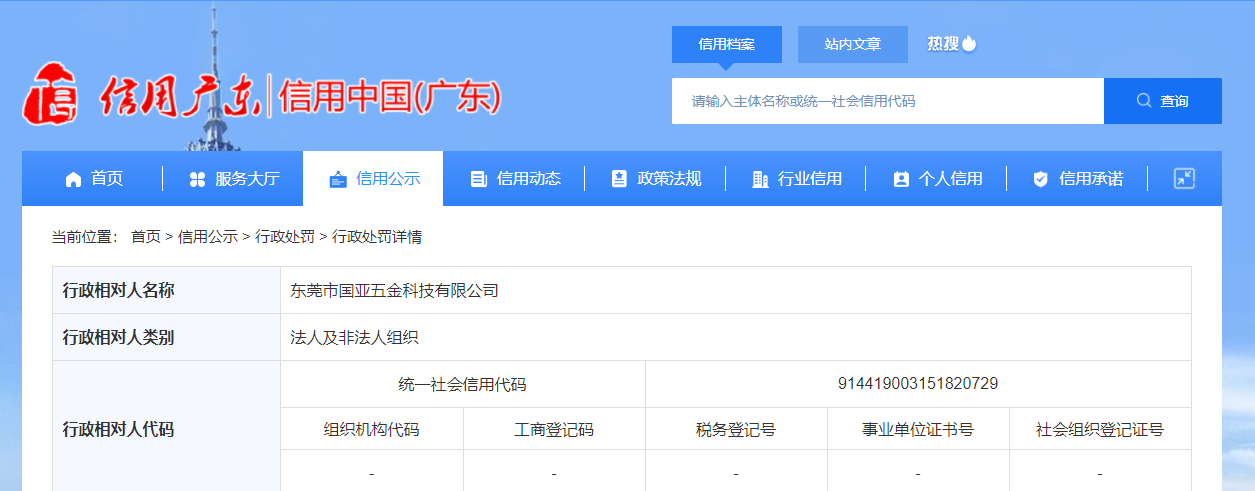Click 信用公示 in the breadcrumb
The width and height of the screenshot is (1255, 491).
pyautogui.click(x=208, y=237)
